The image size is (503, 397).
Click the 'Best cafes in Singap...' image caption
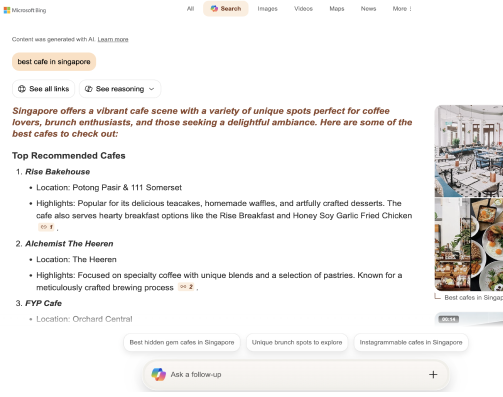pos(473,297)
